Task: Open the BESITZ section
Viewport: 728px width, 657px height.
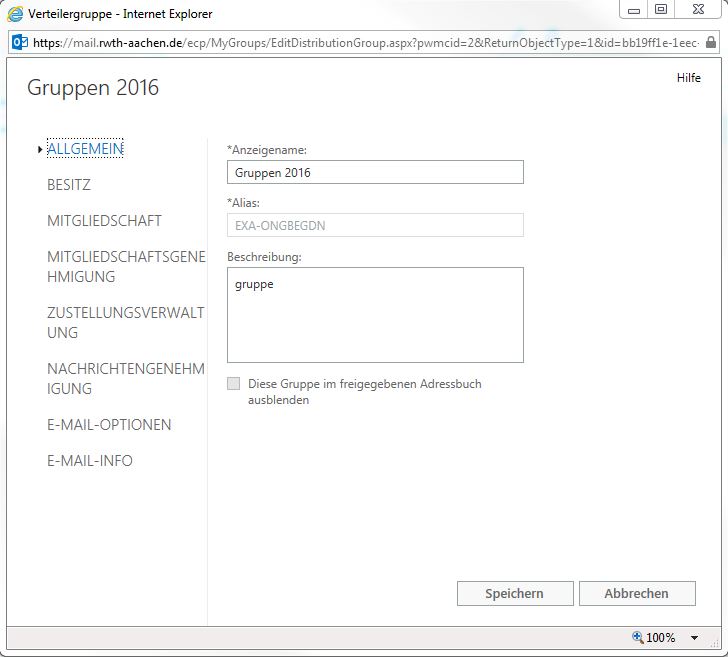Action: point(69,185)
